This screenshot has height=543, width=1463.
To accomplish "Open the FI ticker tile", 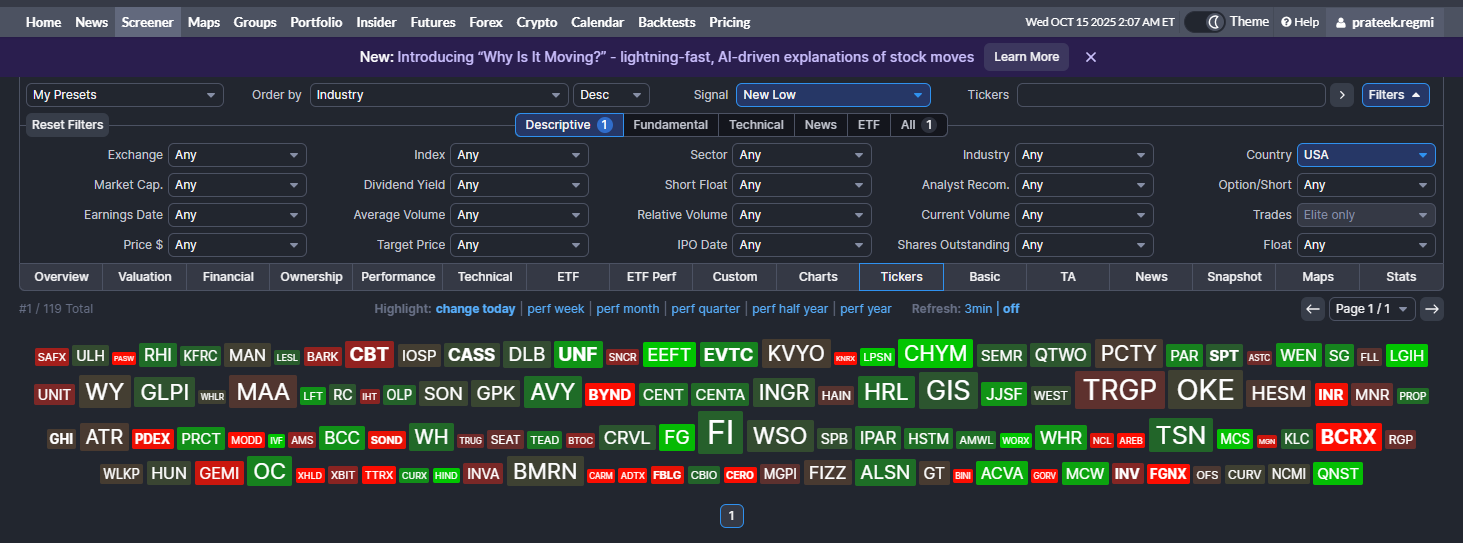I will 720,432.
